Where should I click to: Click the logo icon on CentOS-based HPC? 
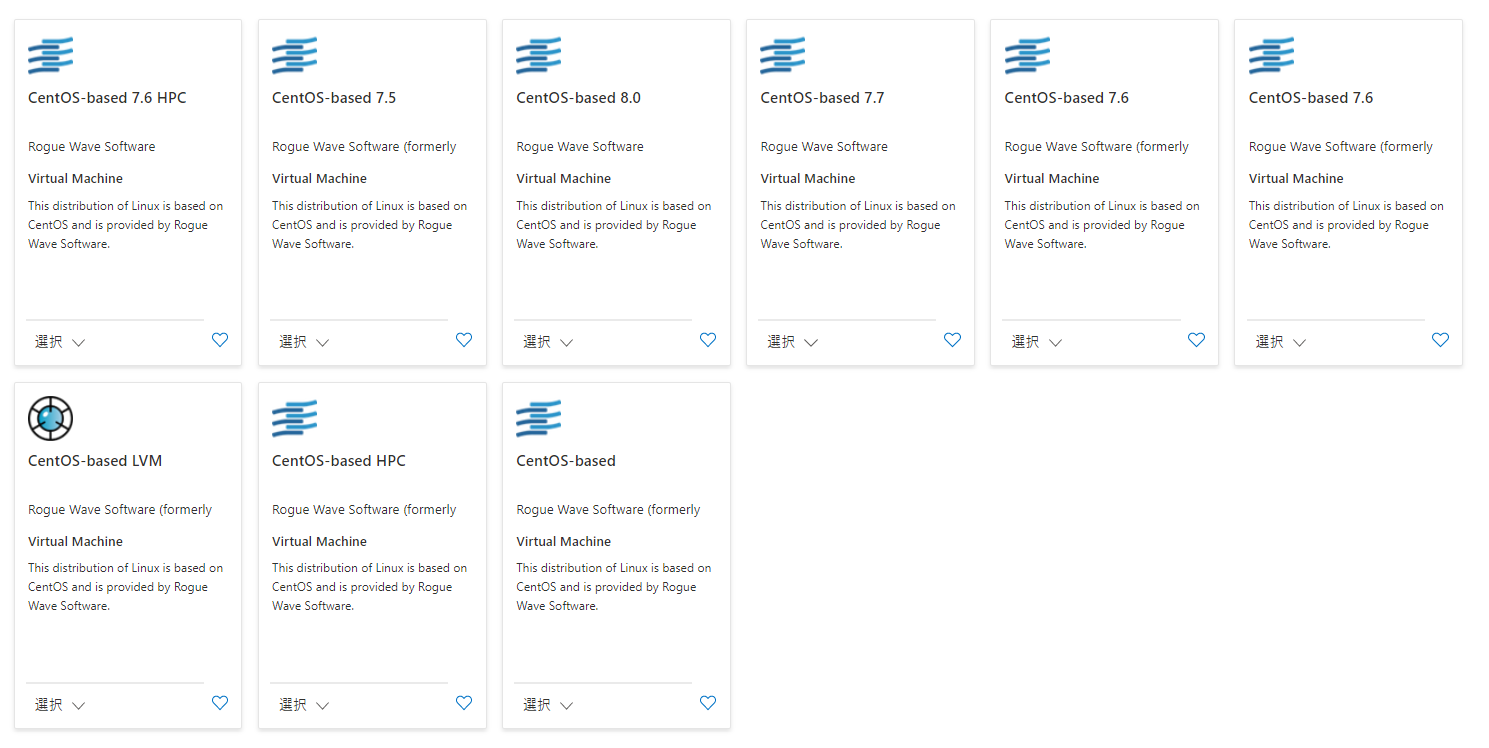click(294, 418)
